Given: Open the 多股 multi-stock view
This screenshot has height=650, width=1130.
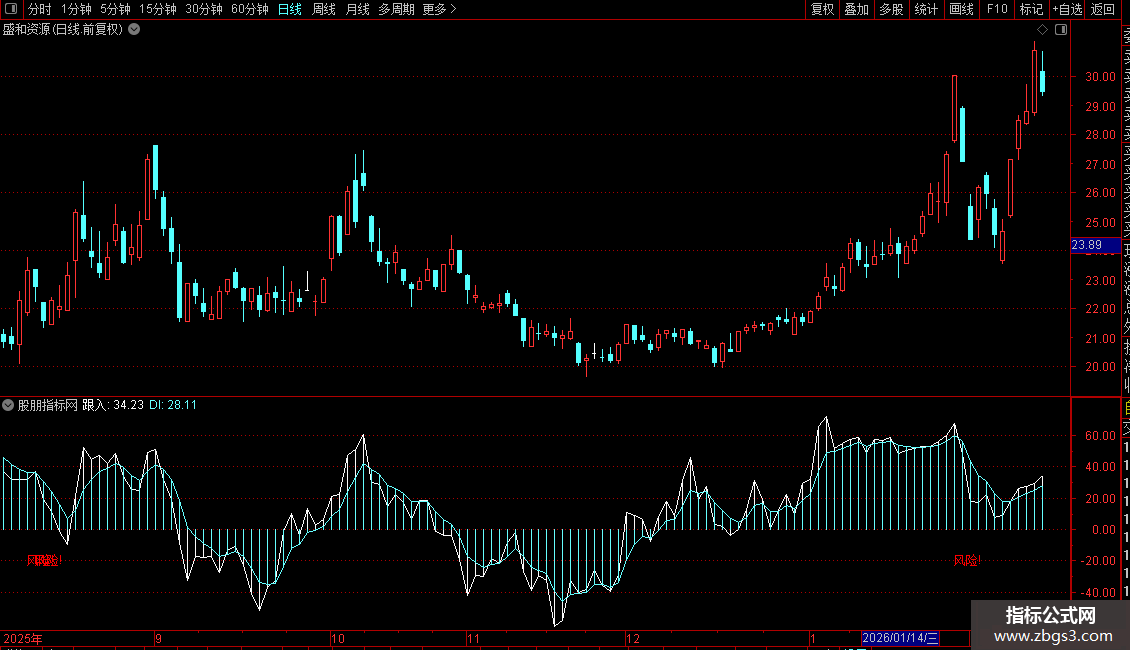Looking at the screenshot, I should click(x=891, y=9).
